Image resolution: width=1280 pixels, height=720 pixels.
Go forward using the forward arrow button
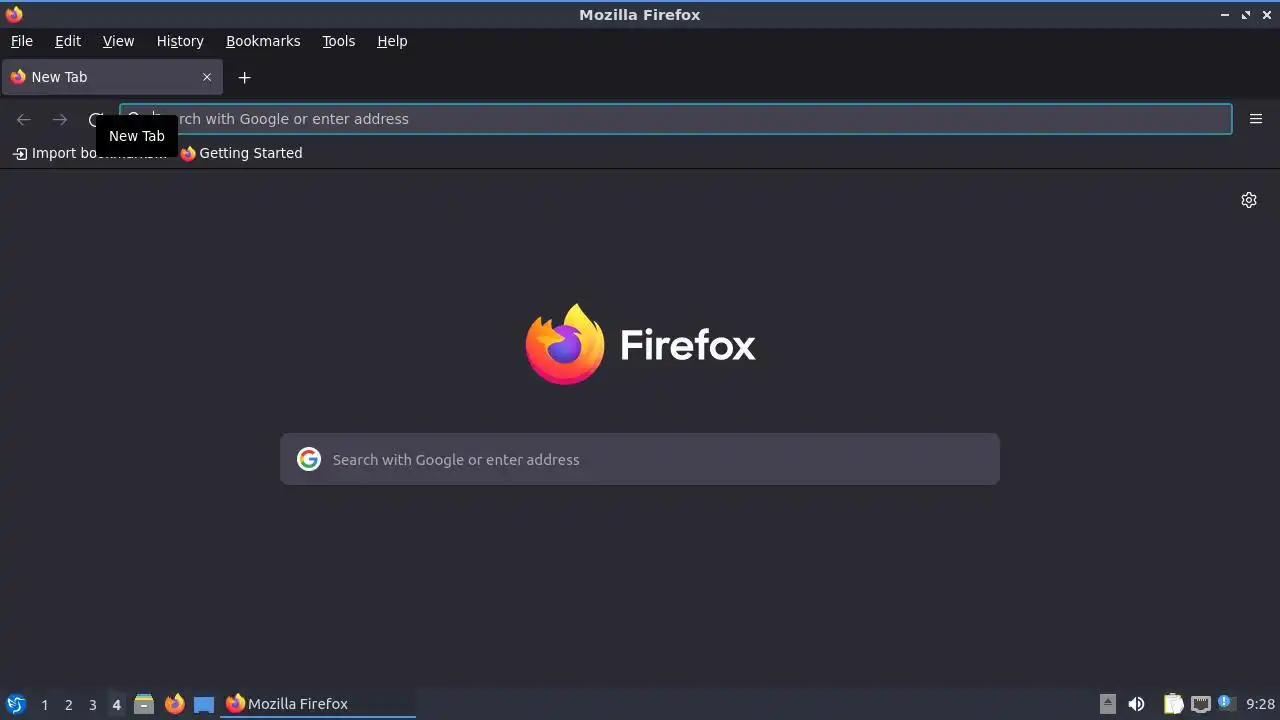(x=60, y=119)
